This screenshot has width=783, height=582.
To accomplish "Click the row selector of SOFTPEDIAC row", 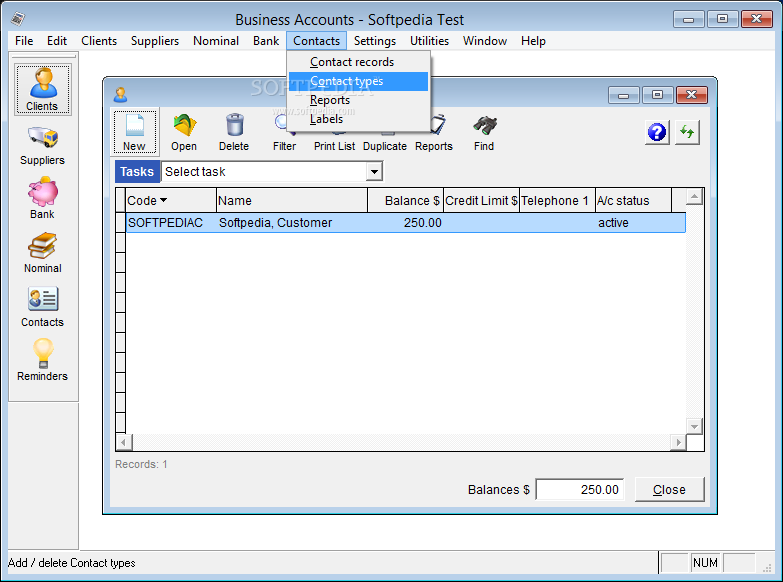I will click(120, 223).
